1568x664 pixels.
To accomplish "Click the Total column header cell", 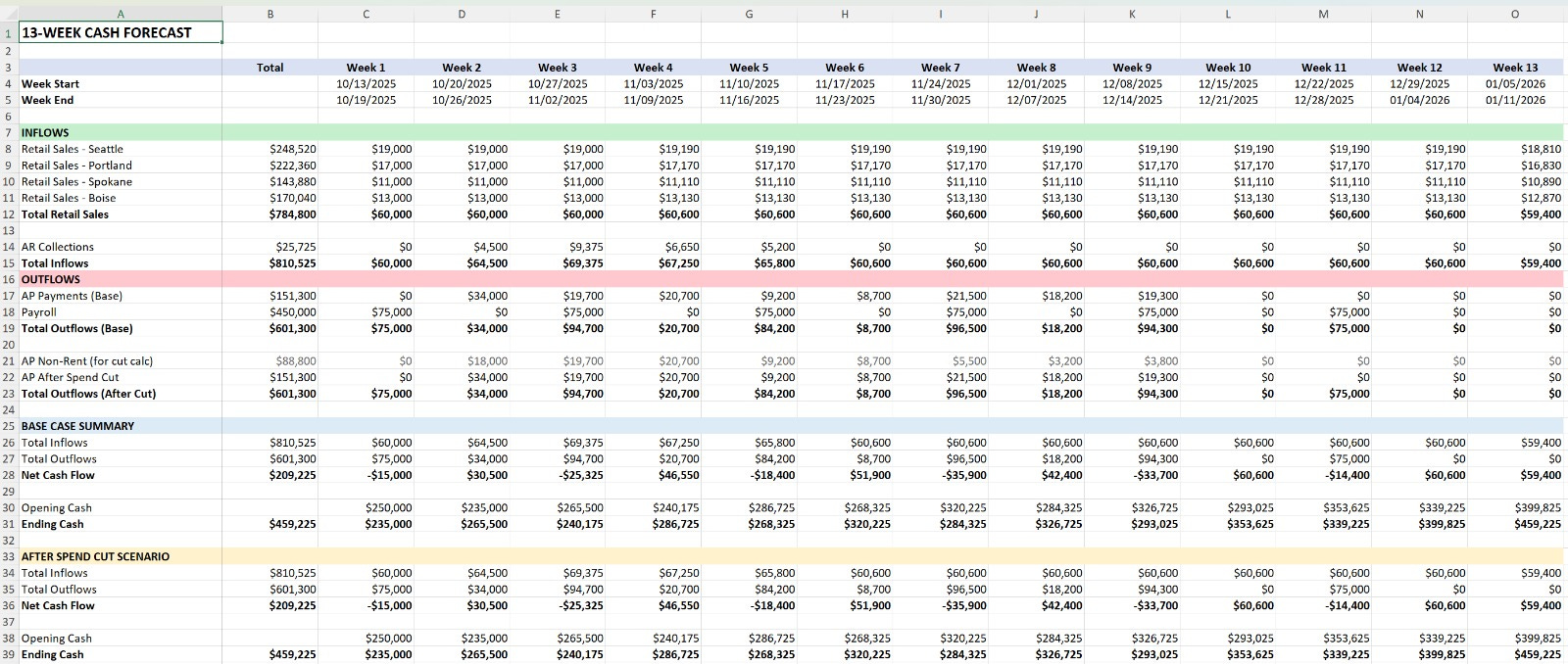I will tap(270, 68).
